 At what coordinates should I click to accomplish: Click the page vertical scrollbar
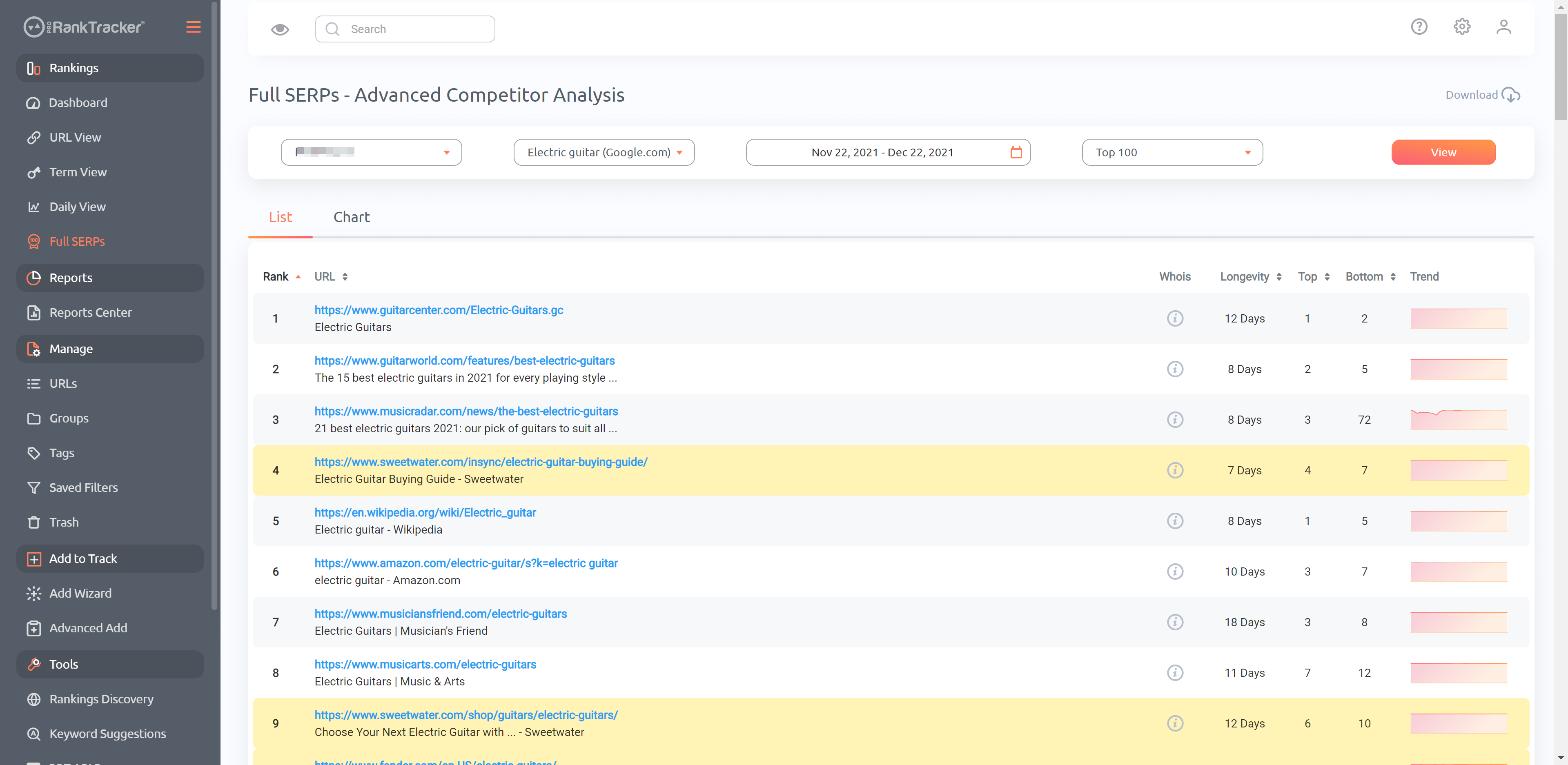point(1561,67)
